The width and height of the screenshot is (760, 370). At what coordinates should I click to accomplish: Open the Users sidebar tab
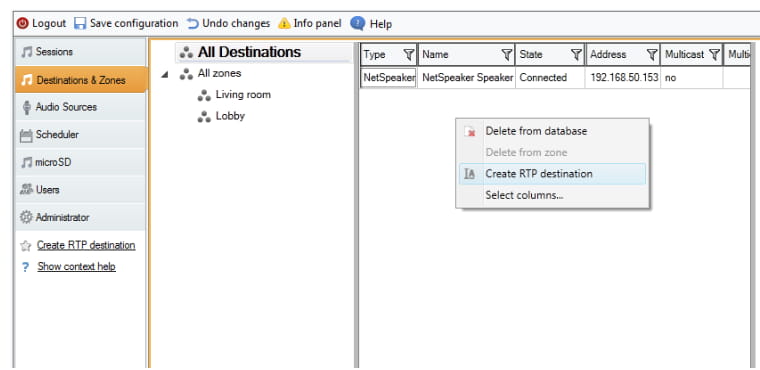[x=80, y=190]
